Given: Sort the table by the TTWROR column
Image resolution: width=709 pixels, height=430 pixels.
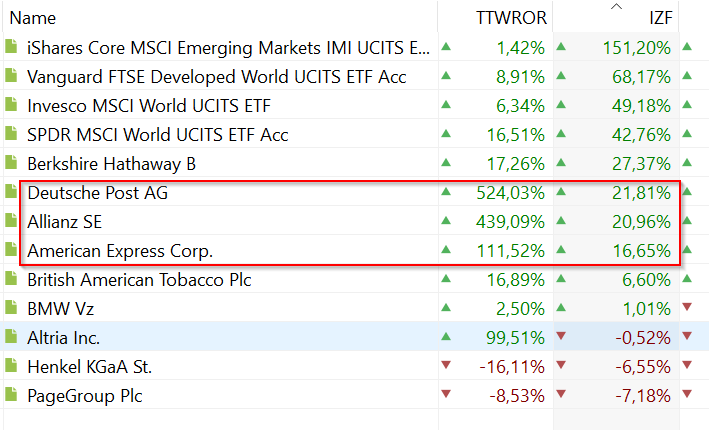Looking at the screenshot, I should [510, 18].
